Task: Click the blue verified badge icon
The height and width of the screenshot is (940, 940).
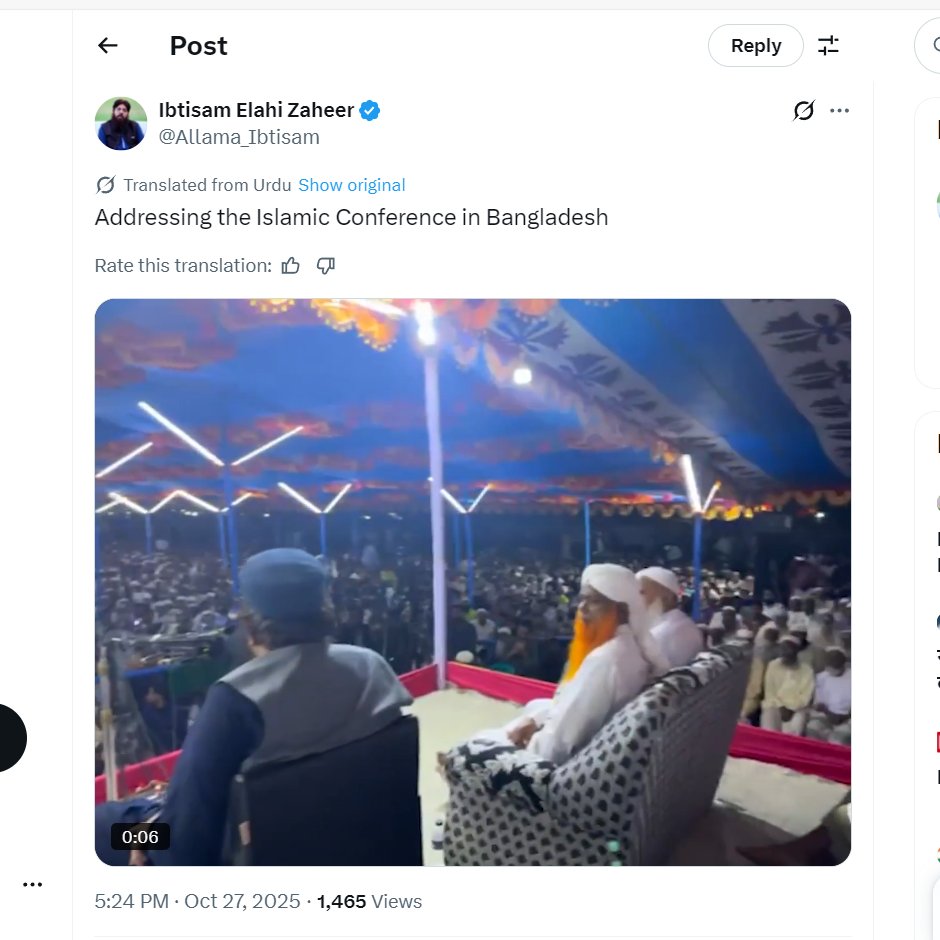Action: point(370,111)
